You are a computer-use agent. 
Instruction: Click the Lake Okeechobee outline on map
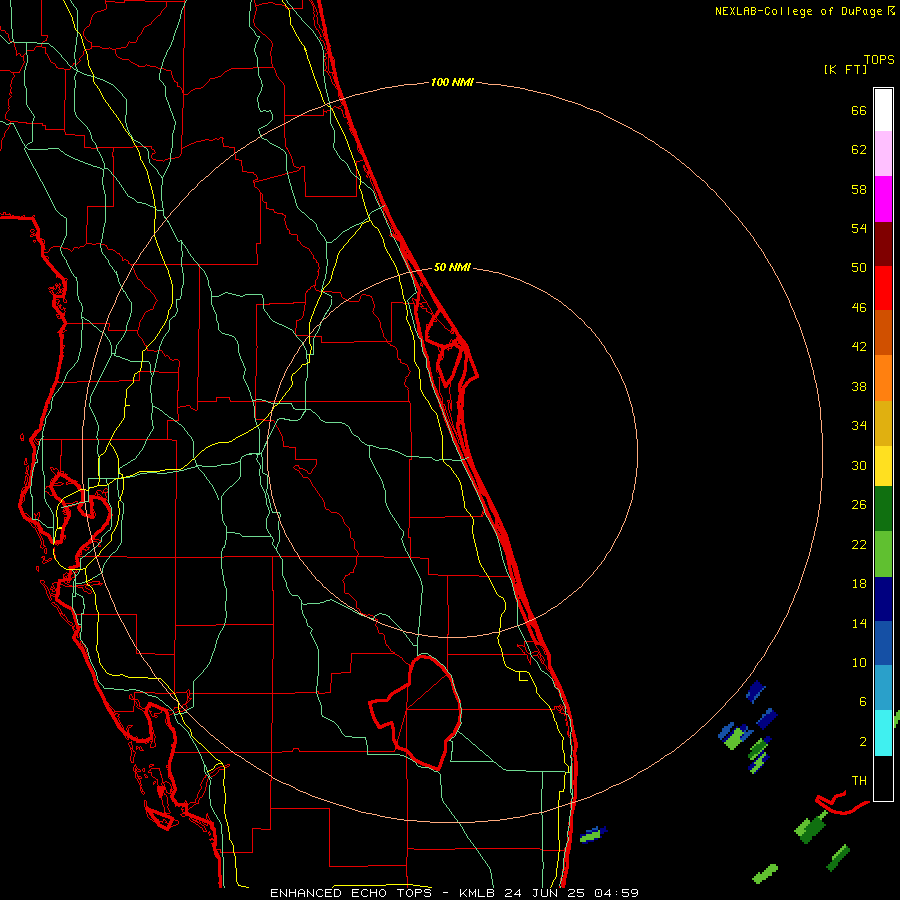pyautogui.click(x=416, y=712)
